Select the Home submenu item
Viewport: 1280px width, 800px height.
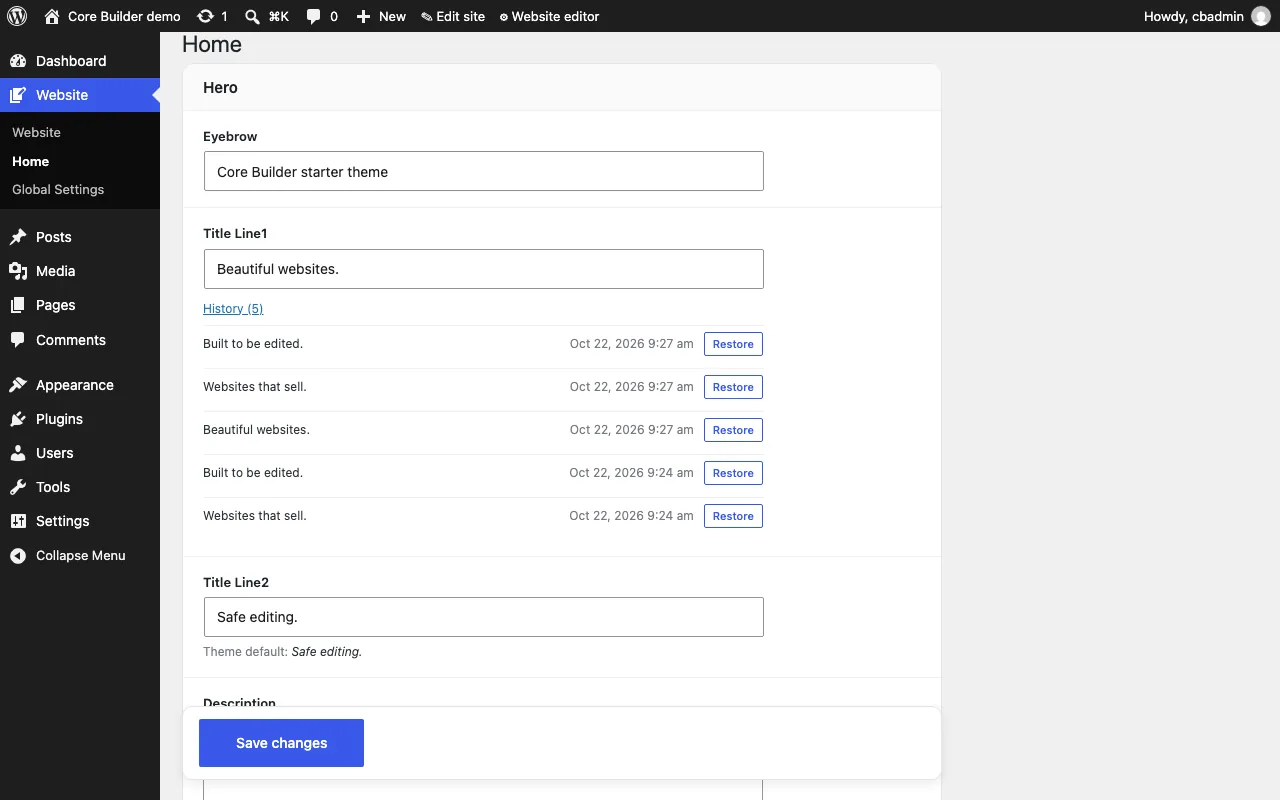point(30,161)
